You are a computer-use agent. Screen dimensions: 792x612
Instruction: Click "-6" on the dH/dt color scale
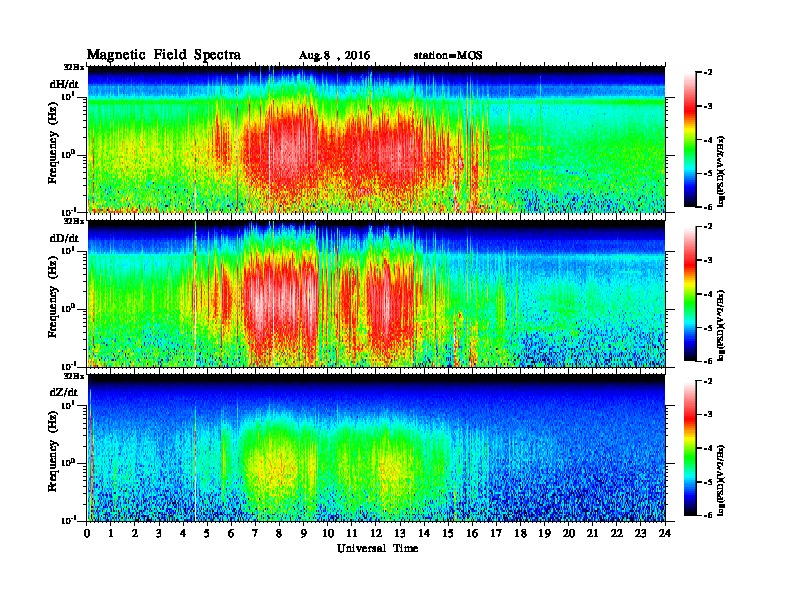[x=708, y=207]
